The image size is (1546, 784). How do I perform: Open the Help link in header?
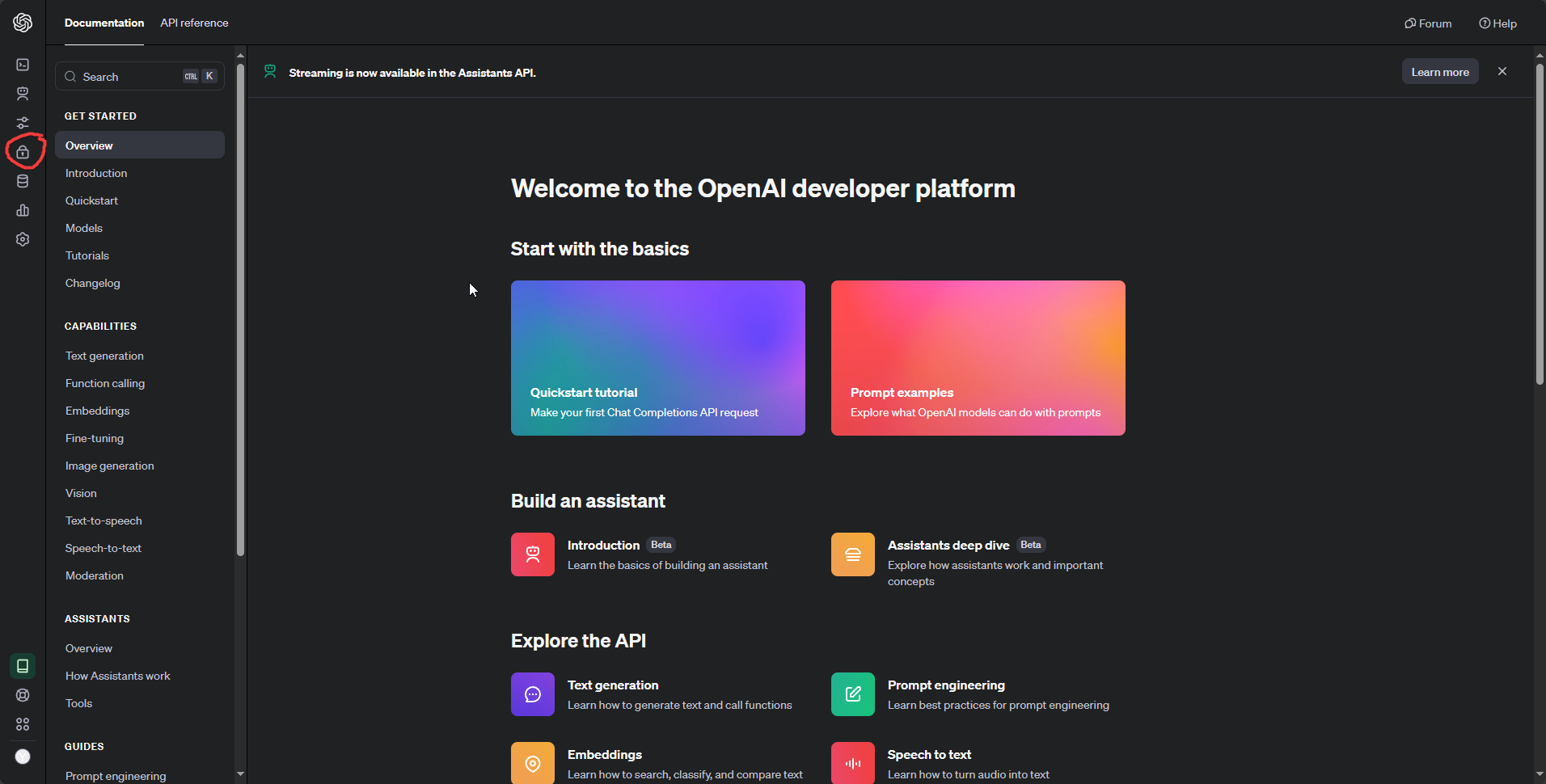[1498, 23]
